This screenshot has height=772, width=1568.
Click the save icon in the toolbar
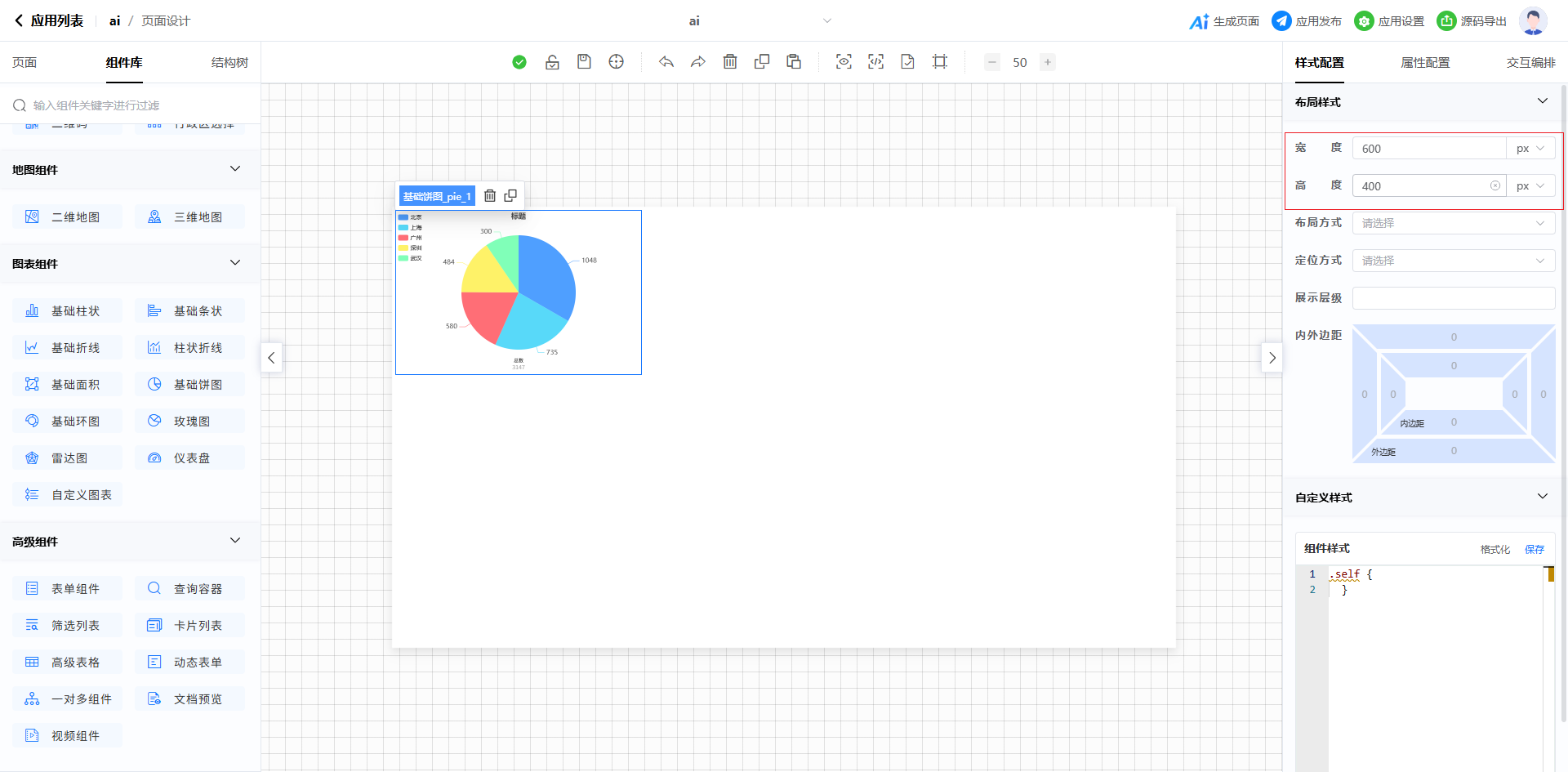[584, 62]
